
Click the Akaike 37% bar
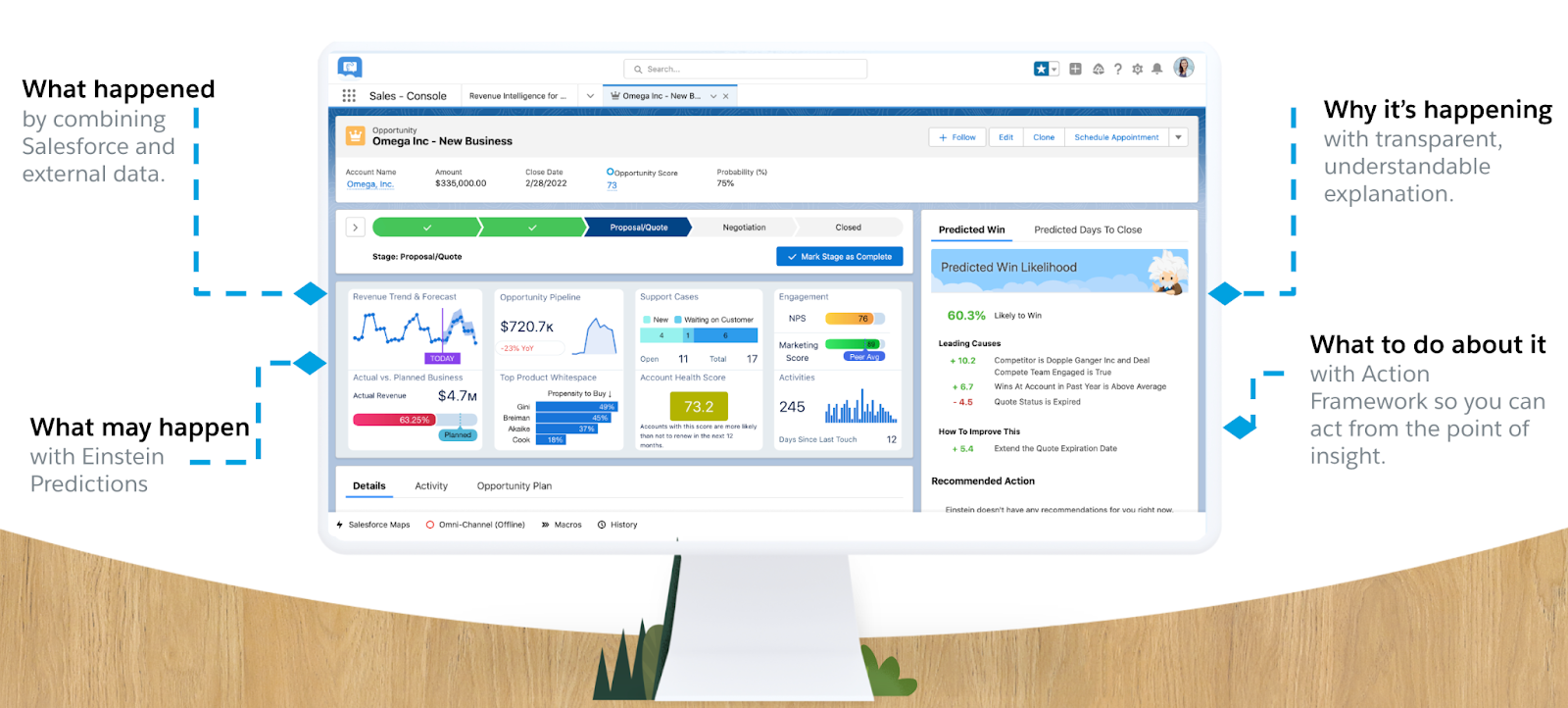[566, 429]
